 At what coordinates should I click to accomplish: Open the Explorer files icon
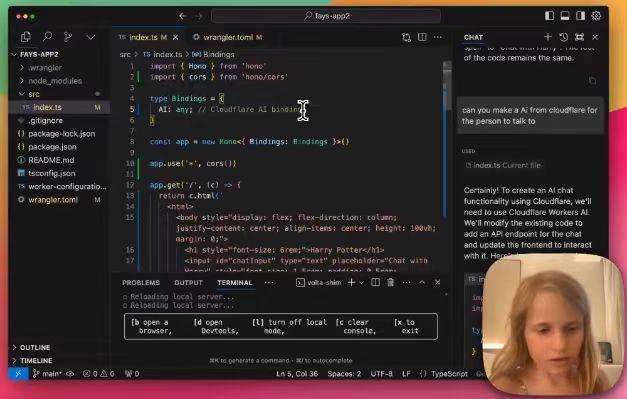pos(26,37)
